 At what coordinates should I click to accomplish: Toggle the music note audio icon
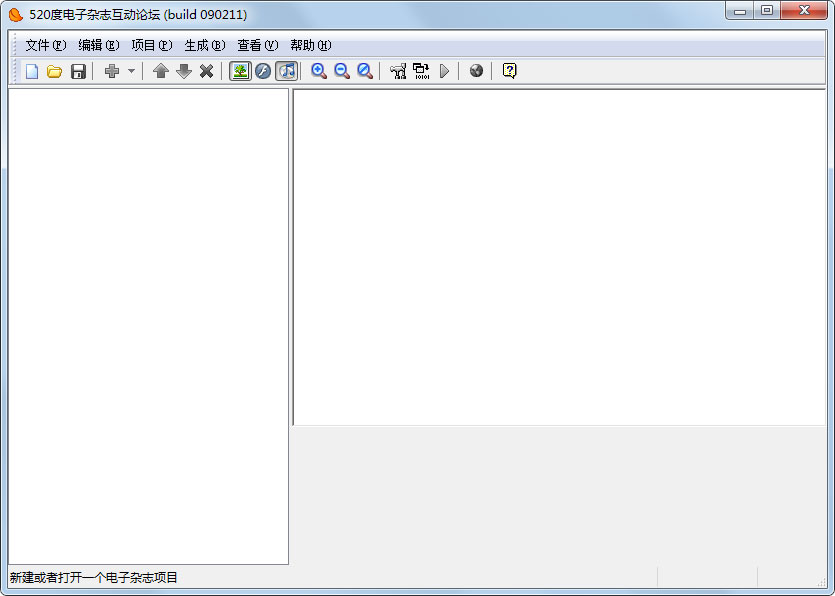286,71
